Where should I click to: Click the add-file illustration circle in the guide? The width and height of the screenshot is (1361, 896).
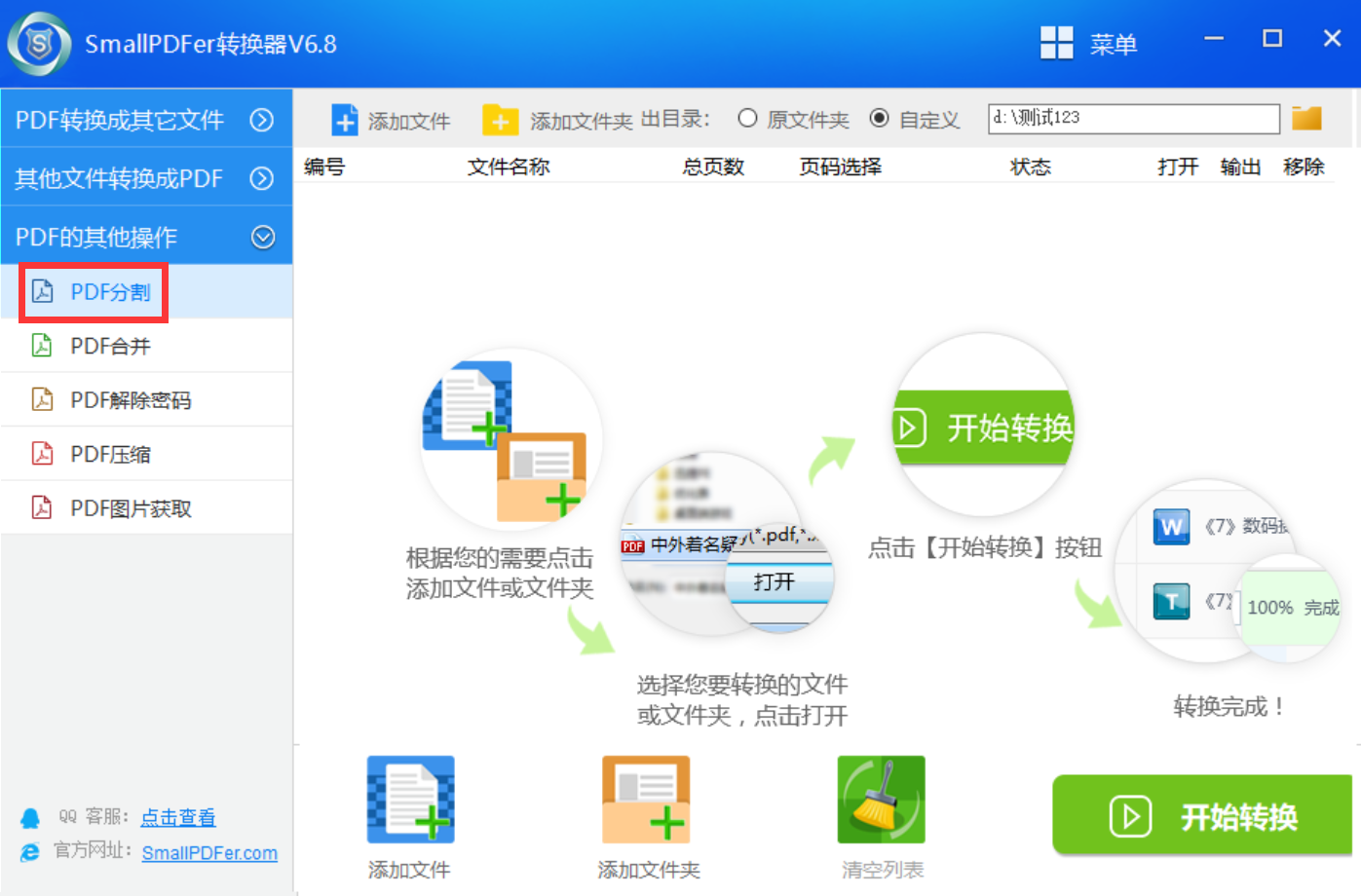pos(511,440)
